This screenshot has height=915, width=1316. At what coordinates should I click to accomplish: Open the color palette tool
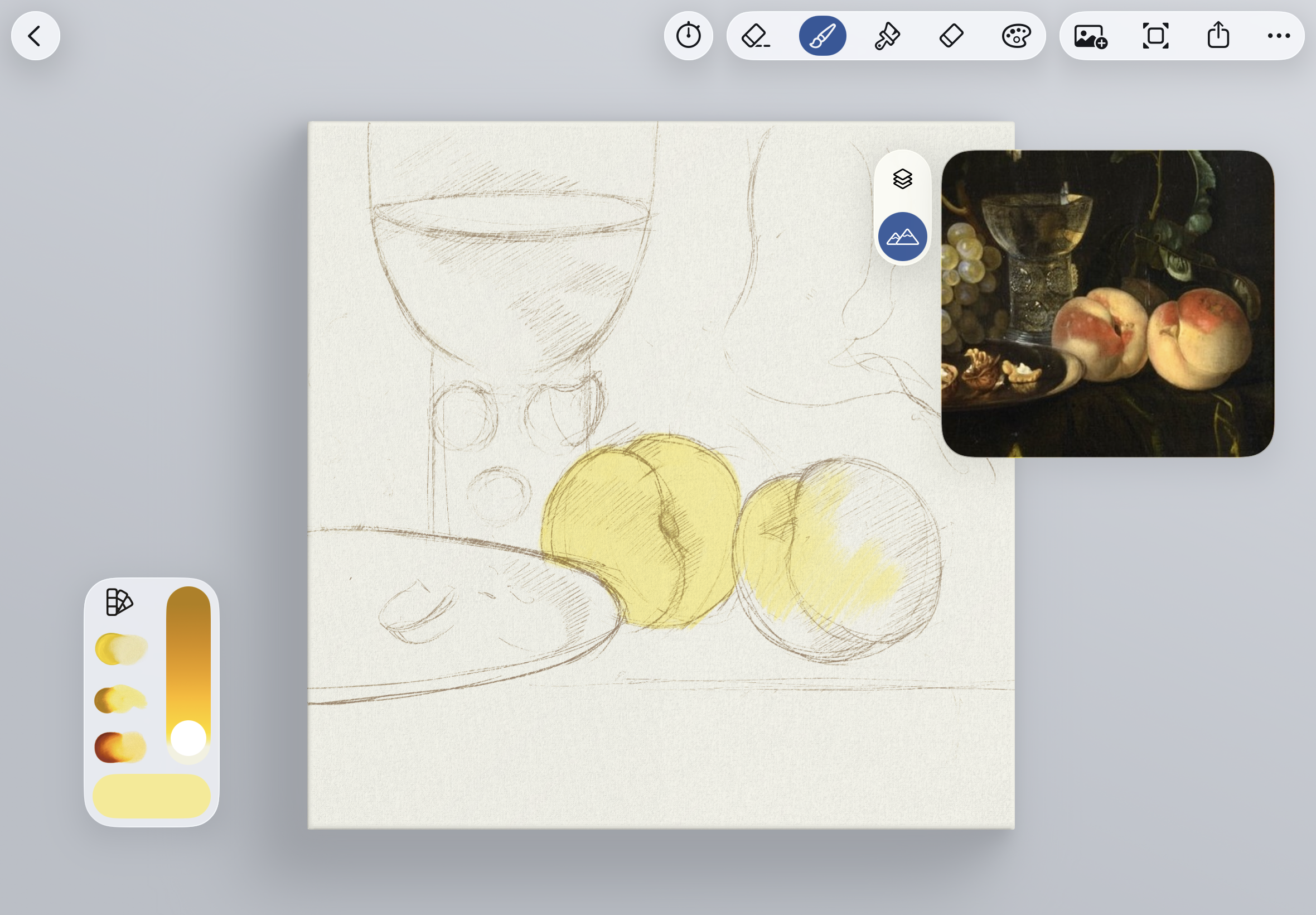[x=1017, y=36]
